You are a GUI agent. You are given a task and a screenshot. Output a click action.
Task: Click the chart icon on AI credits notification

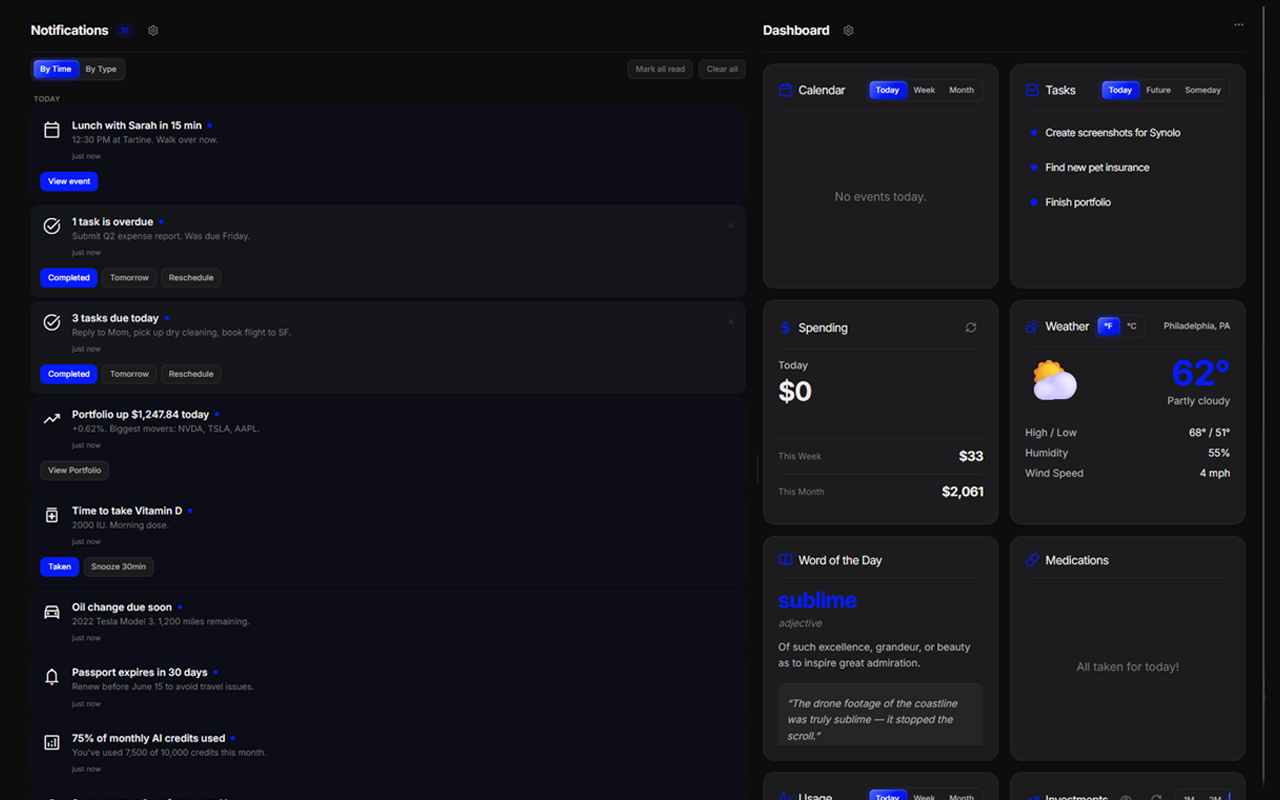coord(52,743)
